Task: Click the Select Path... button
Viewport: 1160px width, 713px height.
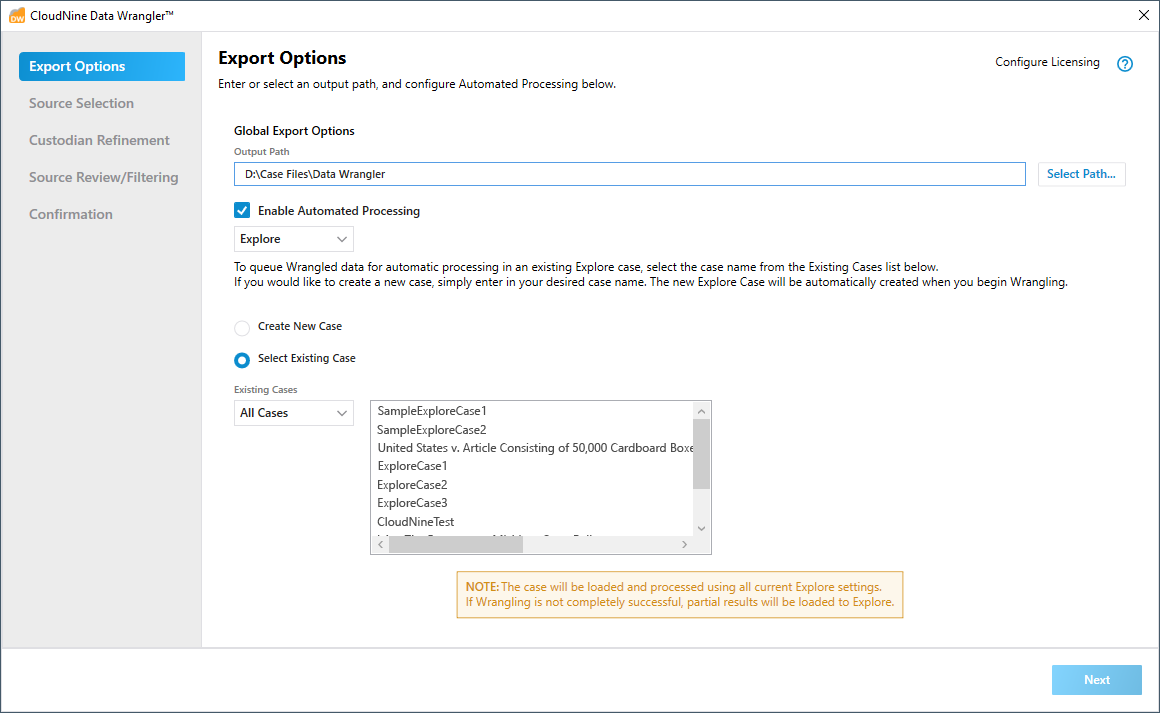Action: pyautogui.click(x=1081, y=174)
